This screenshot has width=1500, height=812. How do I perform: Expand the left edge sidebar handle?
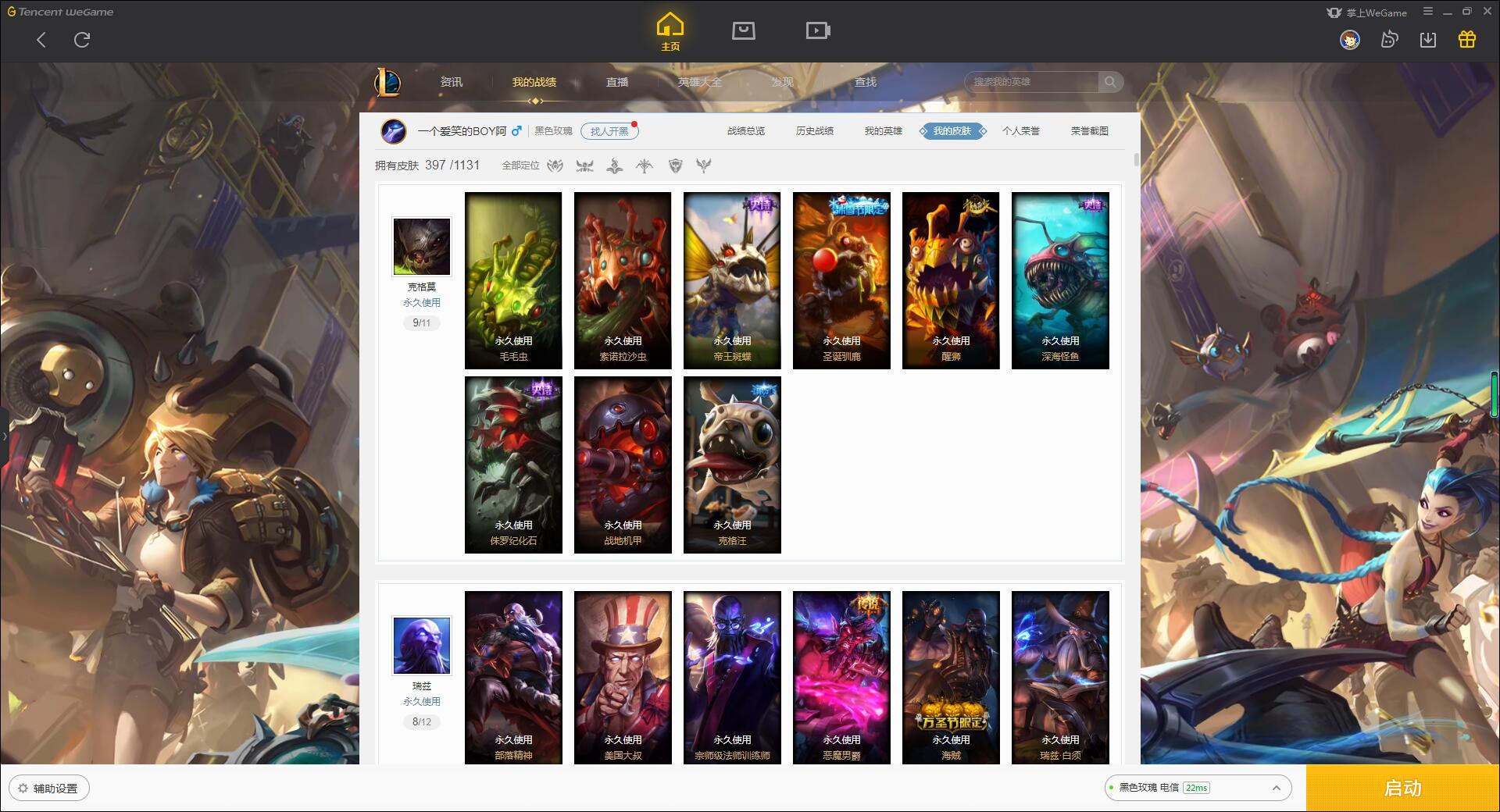click(4, 436)
